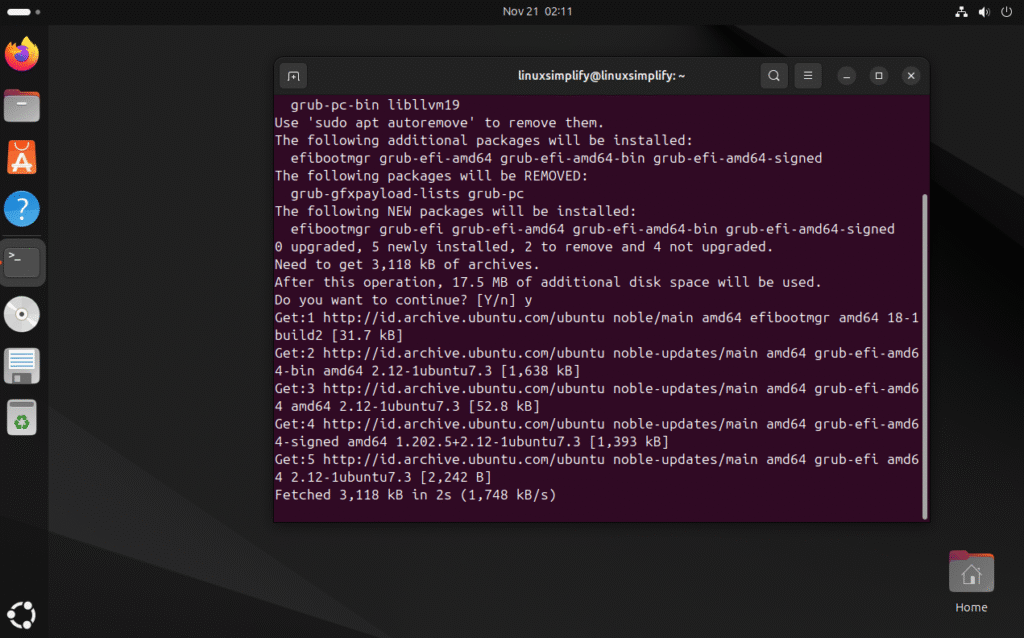
Task: Open the clock and calendar panel
Action: (x=537, y=11)
